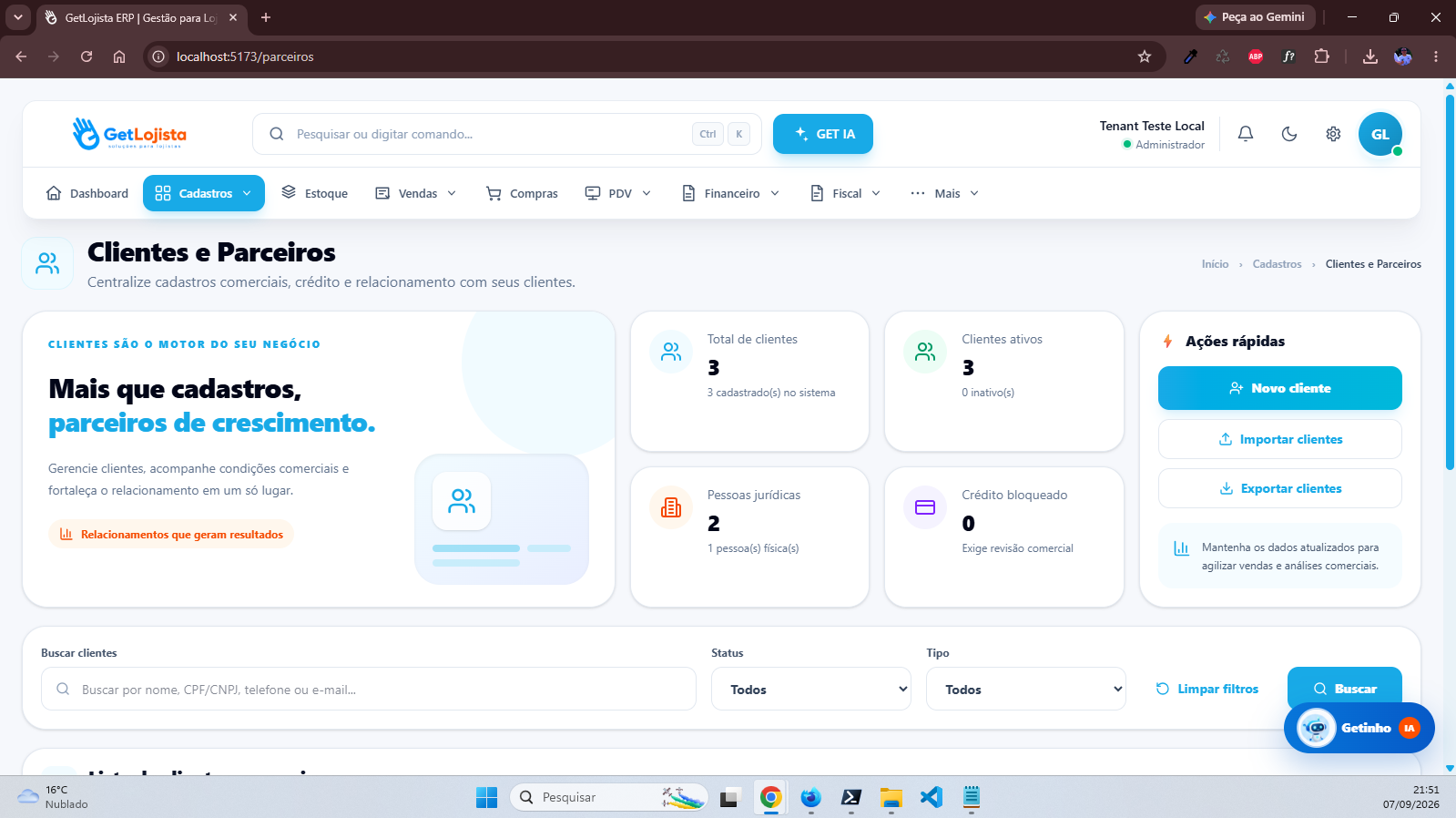The image size is (1456, 818).
Task: Open the Chrome three-dot menu
Action: [x=1436, y=56]
